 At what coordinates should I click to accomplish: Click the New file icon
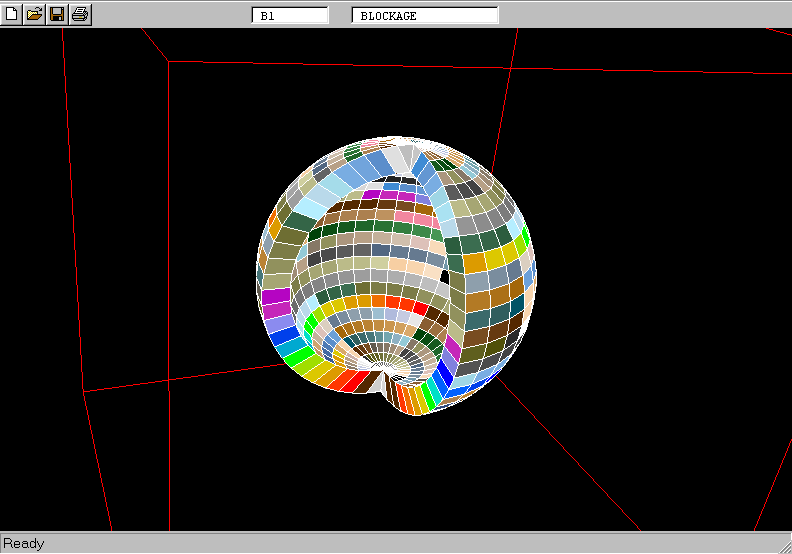12,14
